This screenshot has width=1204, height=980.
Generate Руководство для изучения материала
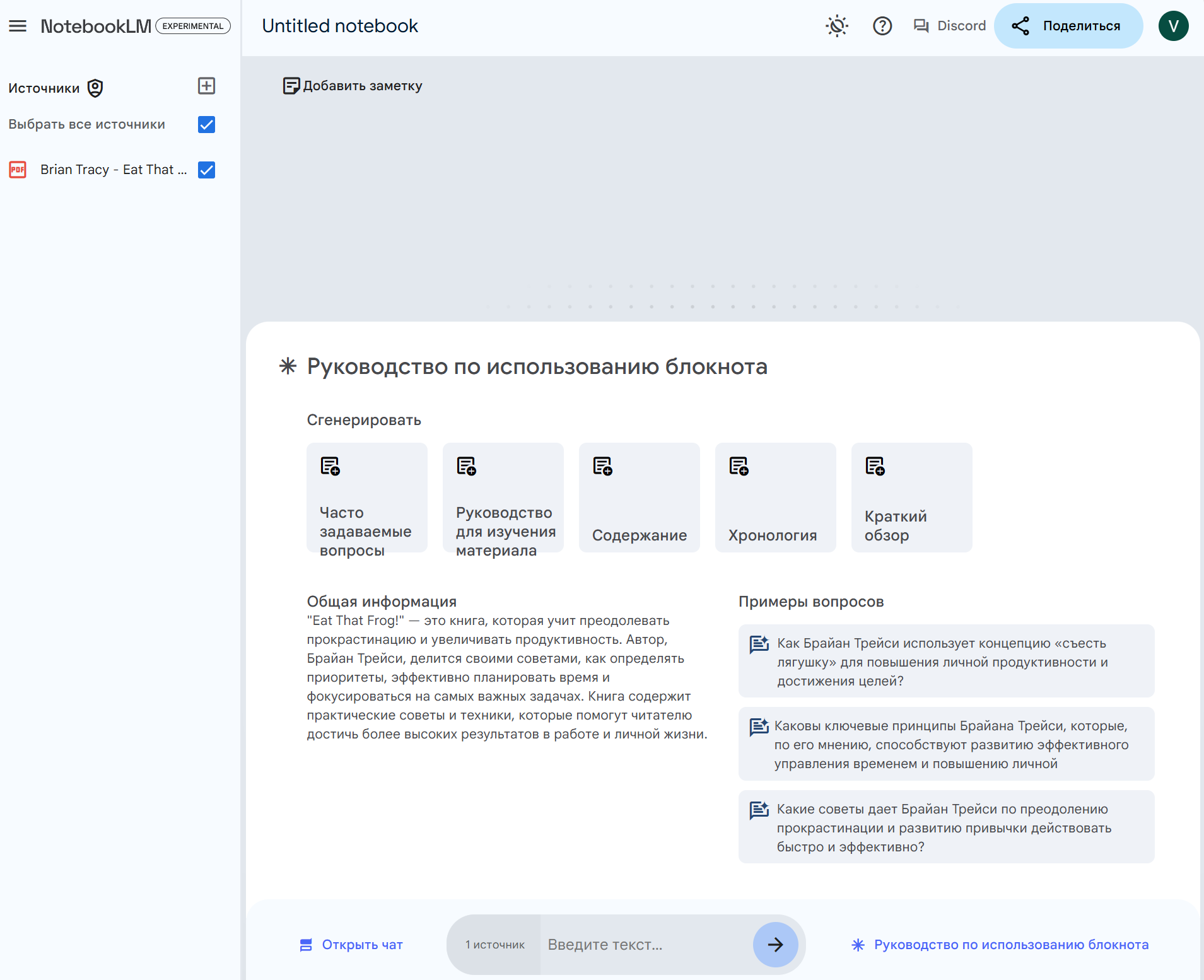[503, 498]
